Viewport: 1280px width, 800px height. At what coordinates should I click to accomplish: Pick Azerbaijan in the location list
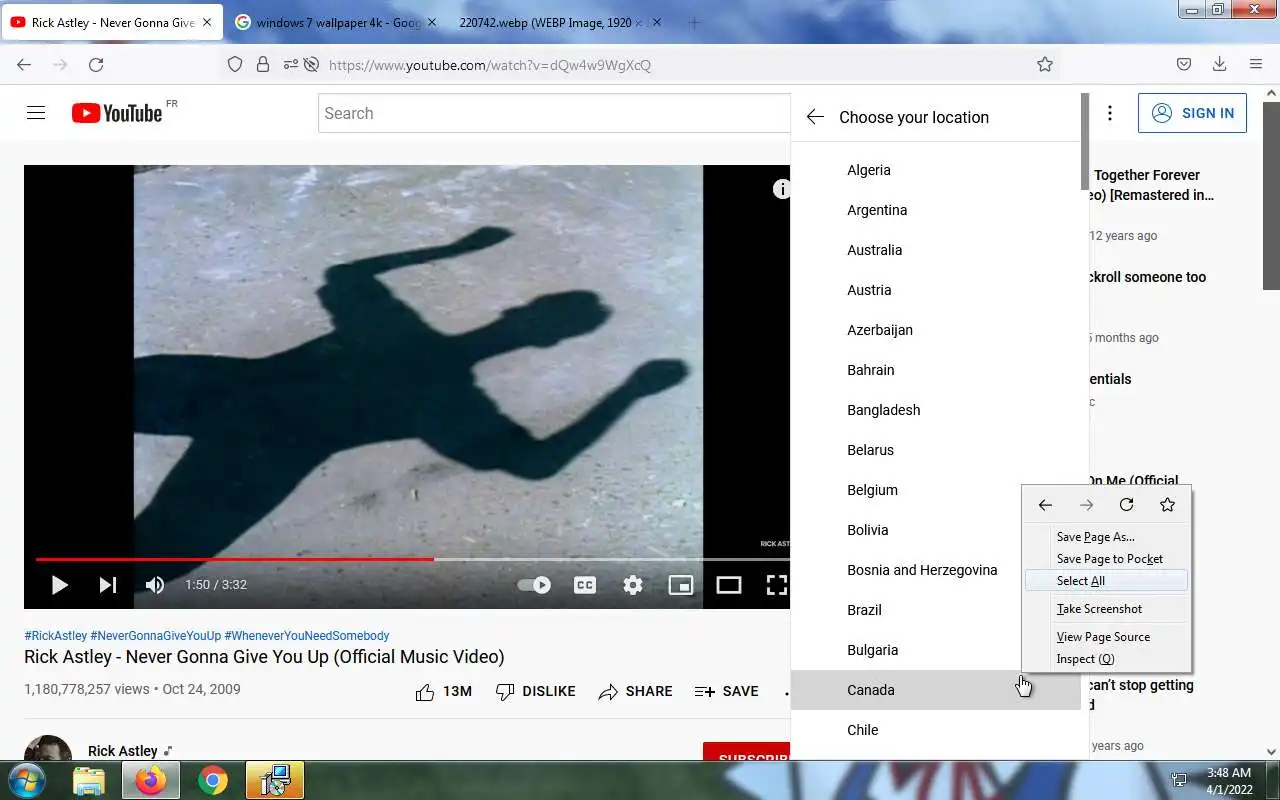point(936,330)
